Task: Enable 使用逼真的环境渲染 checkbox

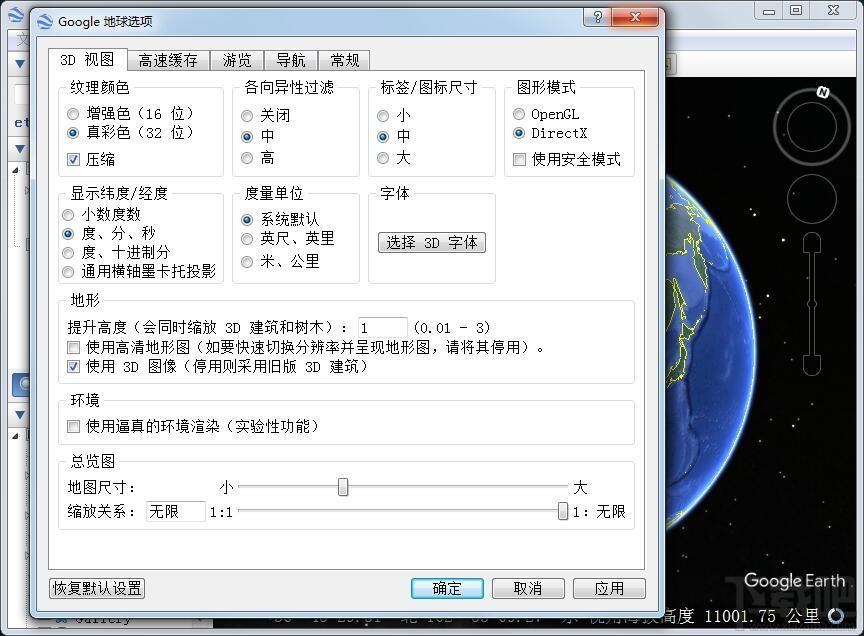Action: point(73,426)
